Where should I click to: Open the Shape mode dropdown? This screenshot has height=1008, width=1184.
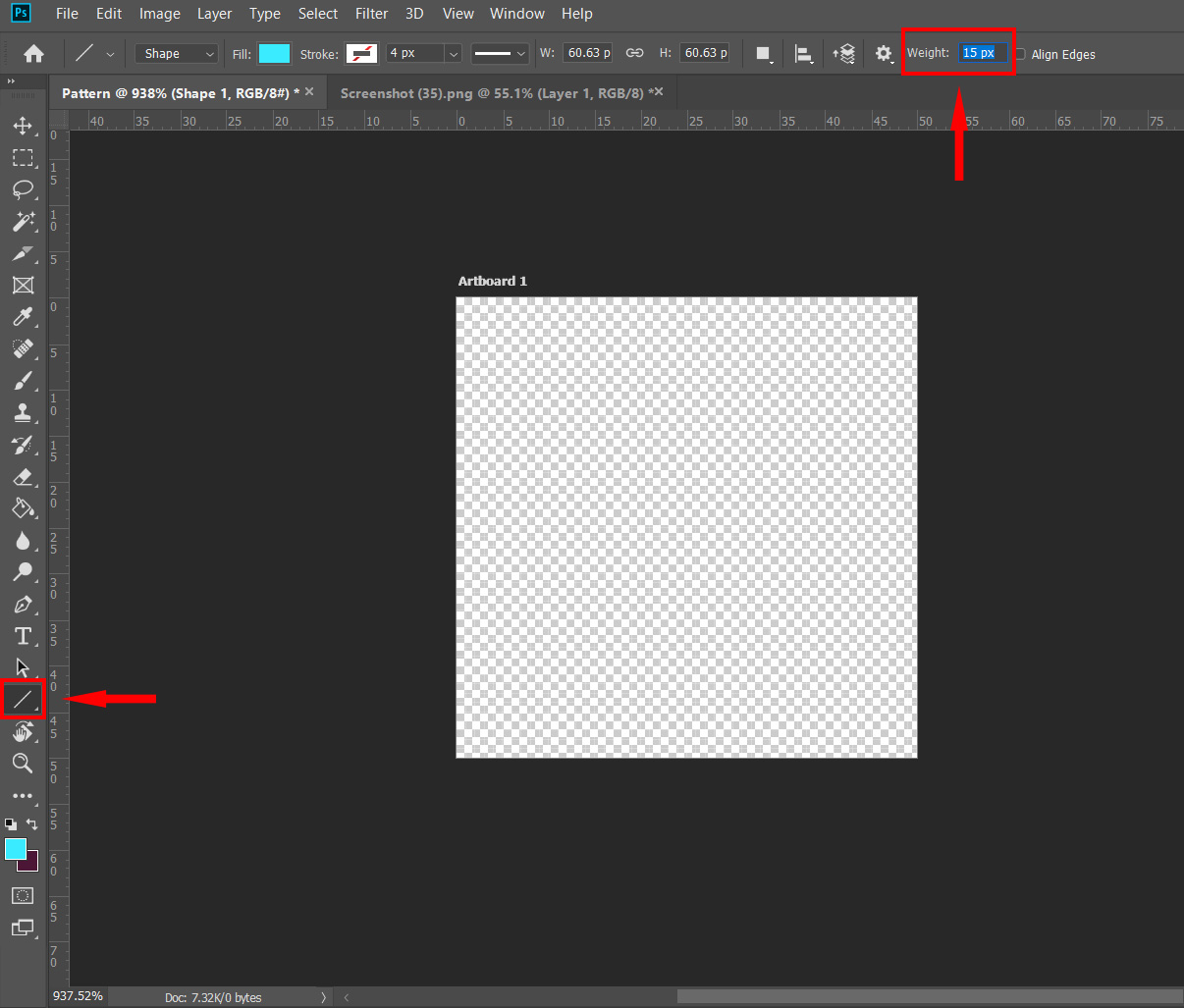[x=177, y=54]
